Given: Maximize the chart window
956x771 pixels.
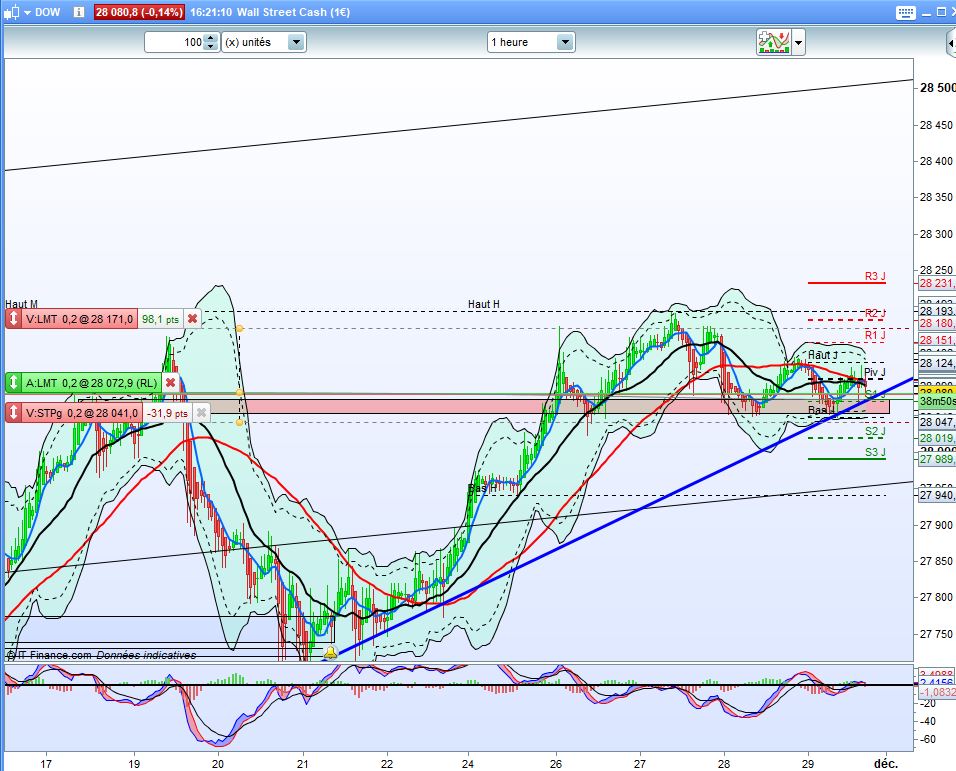Looking at the screenshot, I should coord(941,12).
